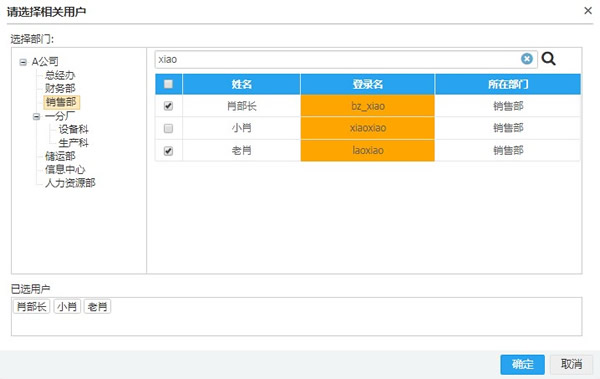
Task: Click the 取消 cancel button
Action: [x=571, y=364]
